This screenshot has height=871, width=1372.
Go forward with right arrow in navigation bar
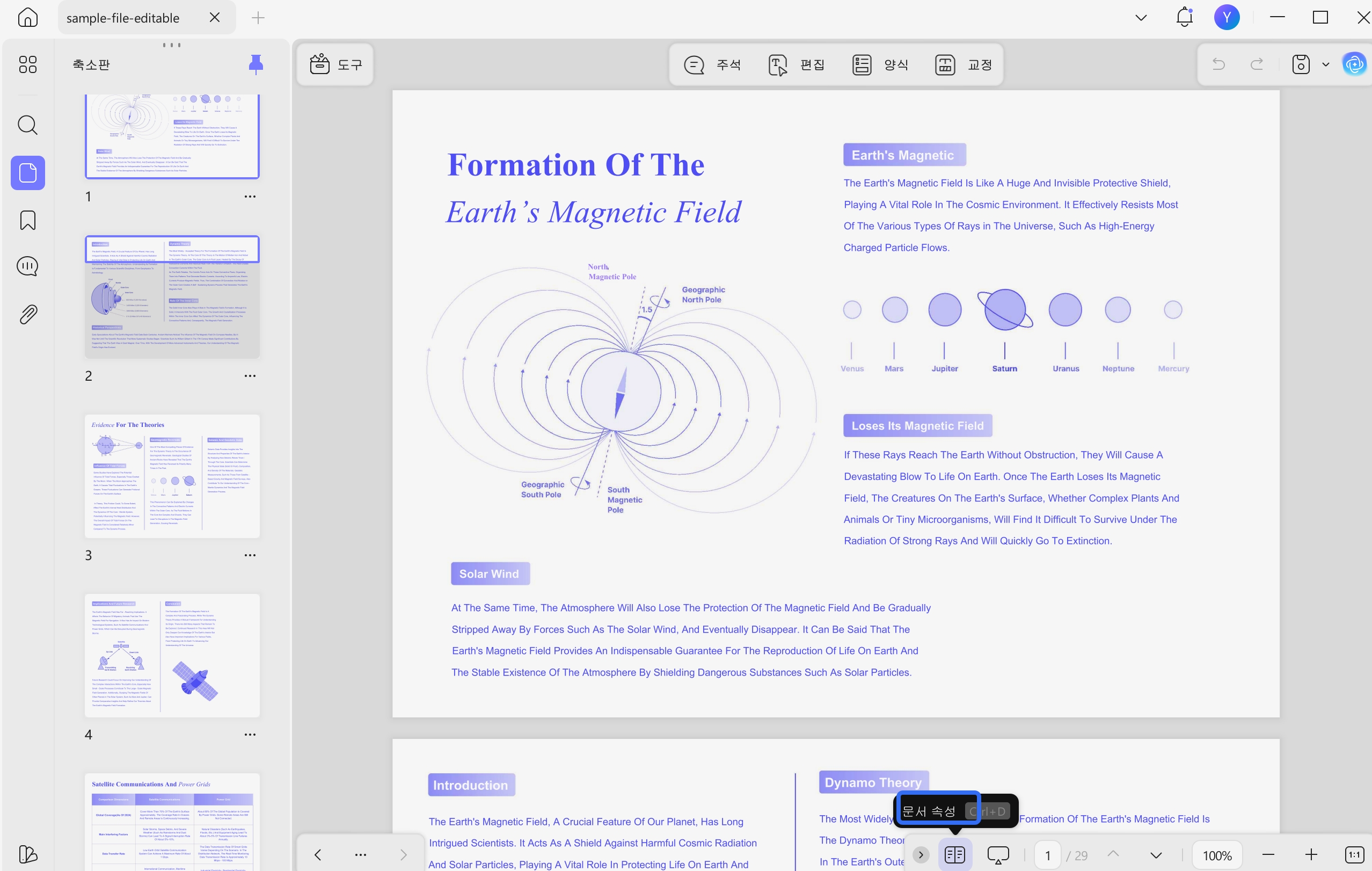[x=404, y=854]
